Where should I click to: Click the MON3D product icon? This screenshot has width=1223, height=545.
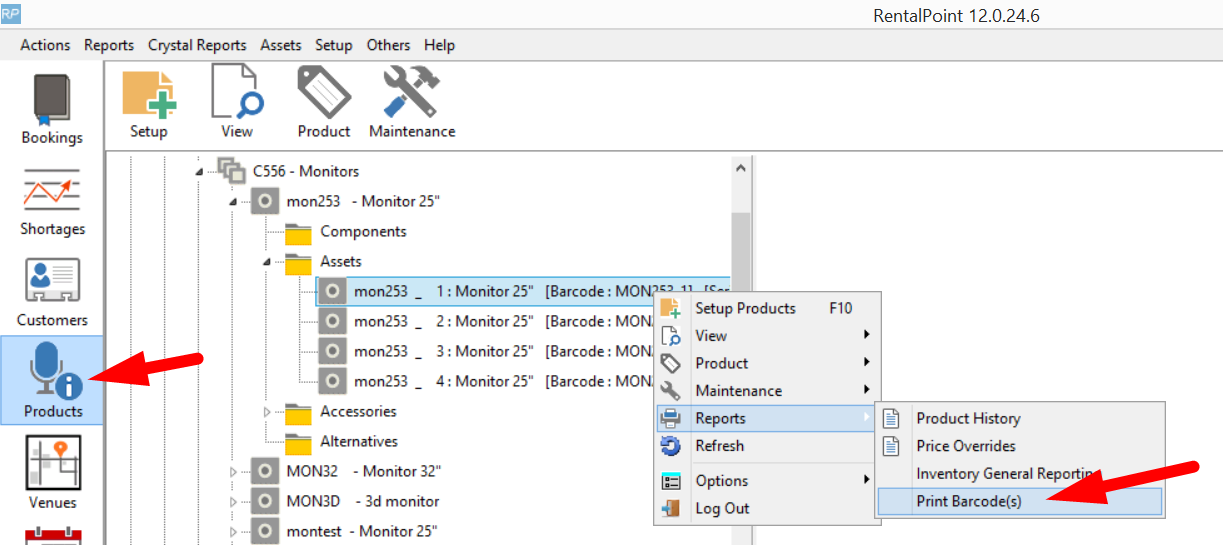(265, 501)
